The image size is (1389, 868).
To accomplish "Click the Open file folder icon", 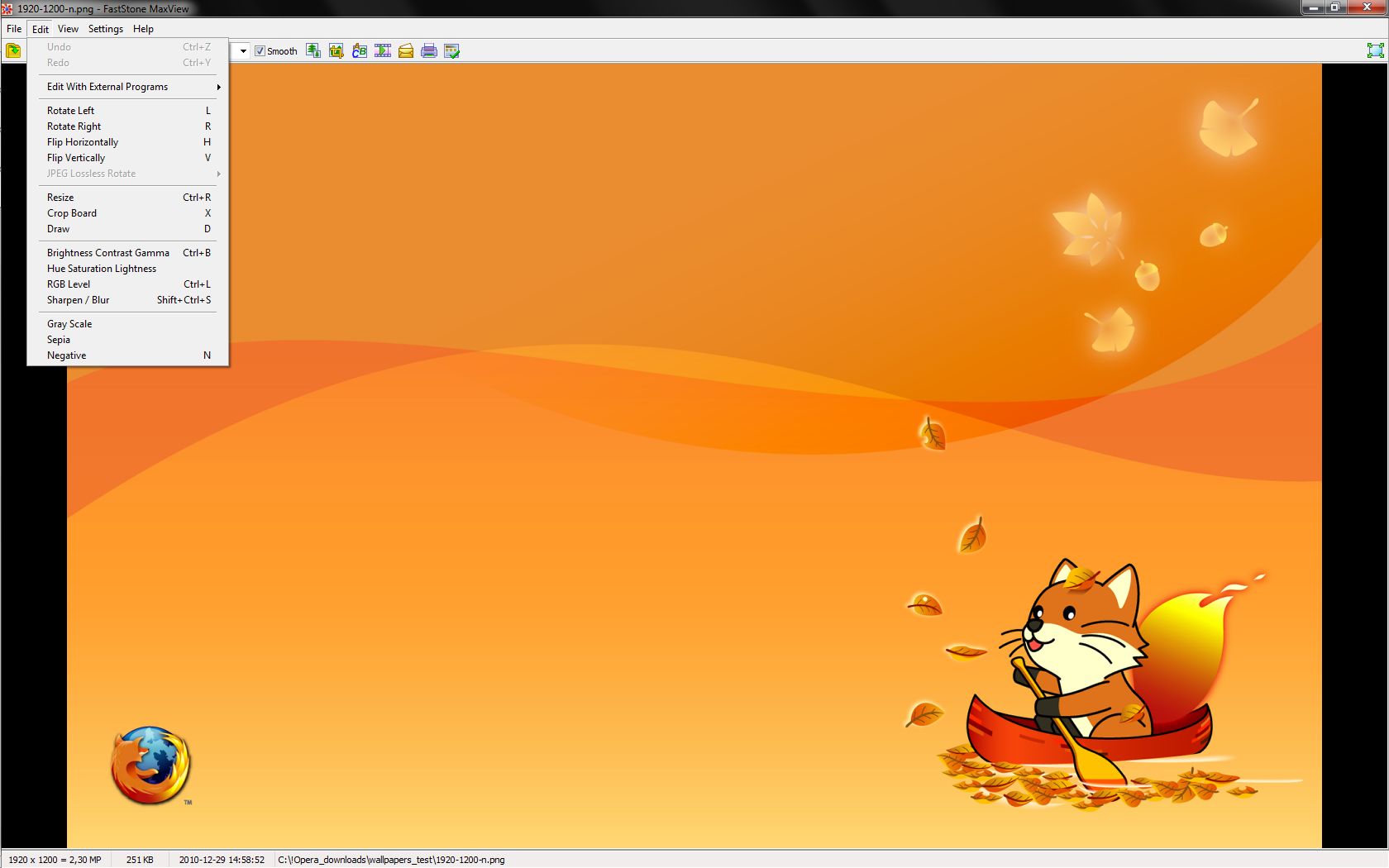I will click(13, 51).
